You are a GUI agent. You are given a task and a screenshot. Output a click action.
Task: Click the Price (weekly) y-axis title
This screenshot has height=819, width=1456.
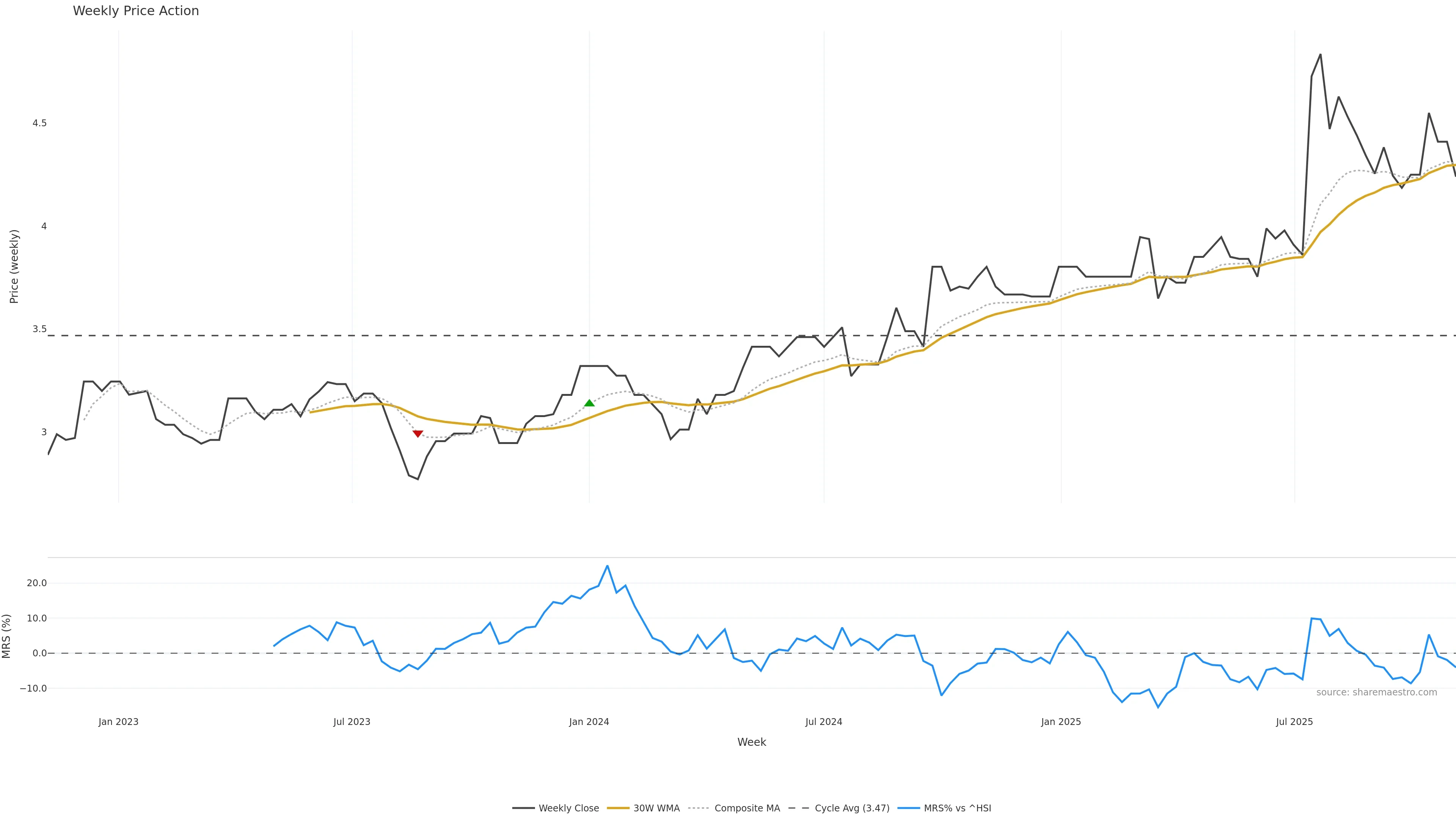pyautogui.click(x=14, y=266)
